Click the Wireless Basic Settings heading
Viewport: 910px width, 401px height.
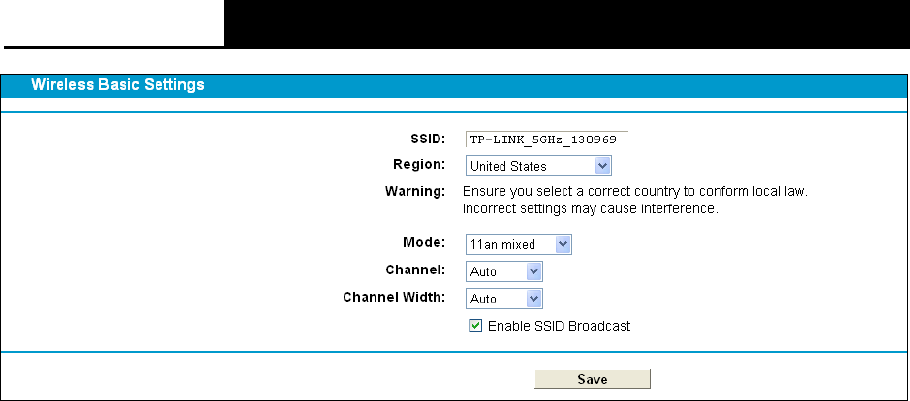click(x=118, y=85)
